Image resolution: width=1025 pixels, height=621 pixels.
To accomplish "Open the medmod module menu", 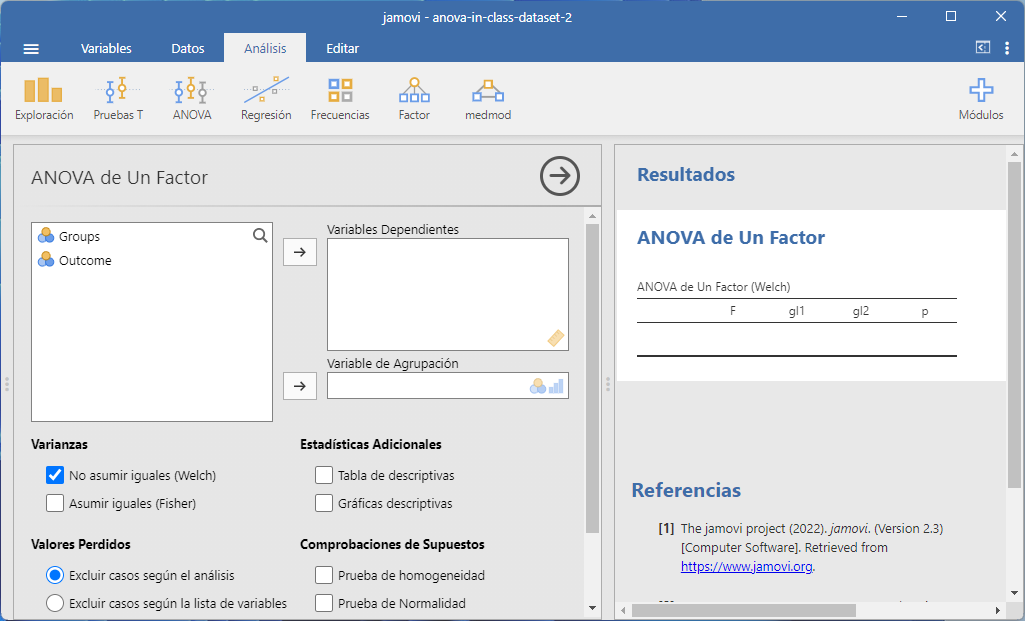I will [488, 99].
